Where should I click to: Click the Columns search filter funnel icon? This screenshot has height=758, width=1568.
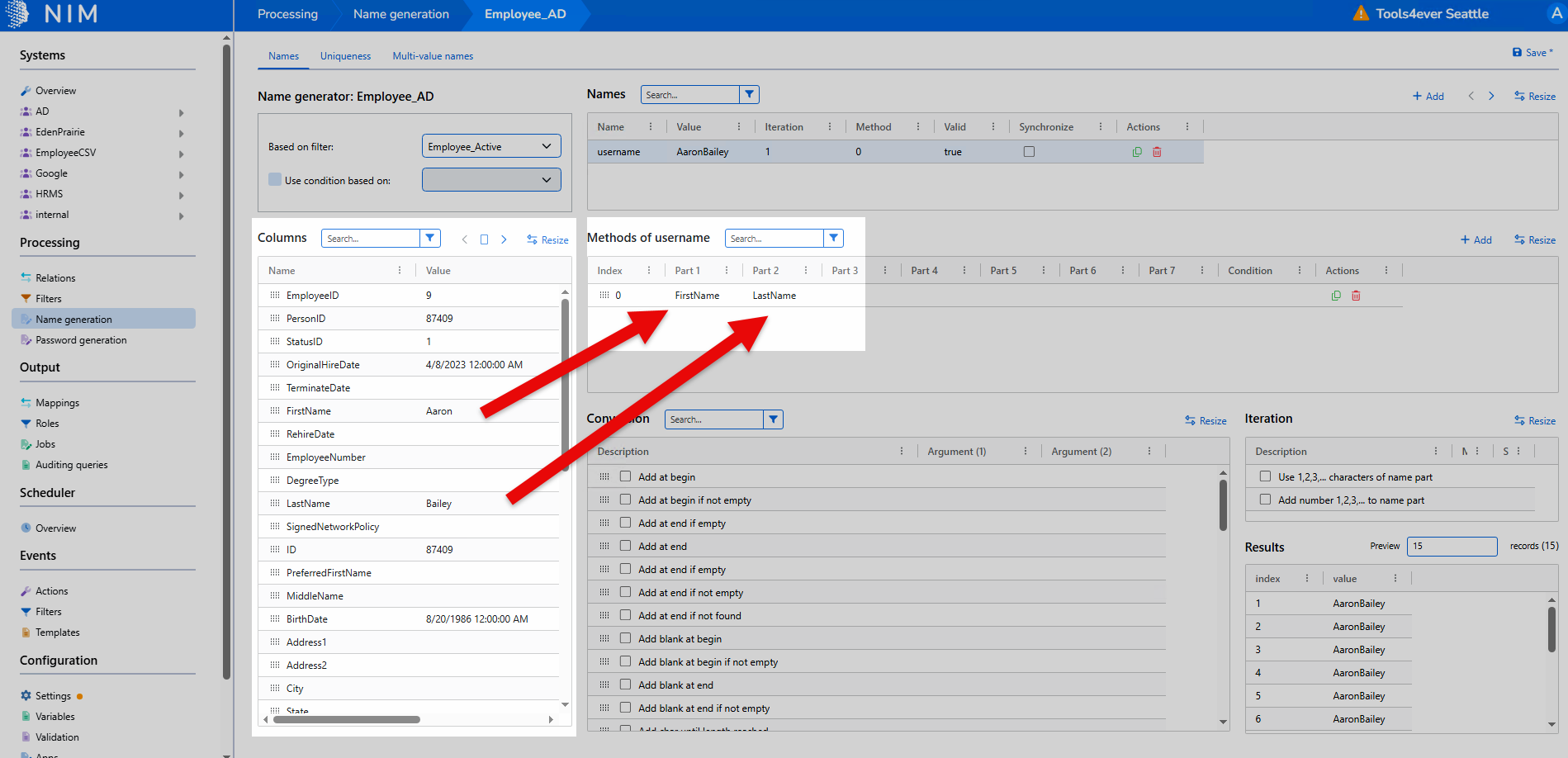tap(430, 239)
